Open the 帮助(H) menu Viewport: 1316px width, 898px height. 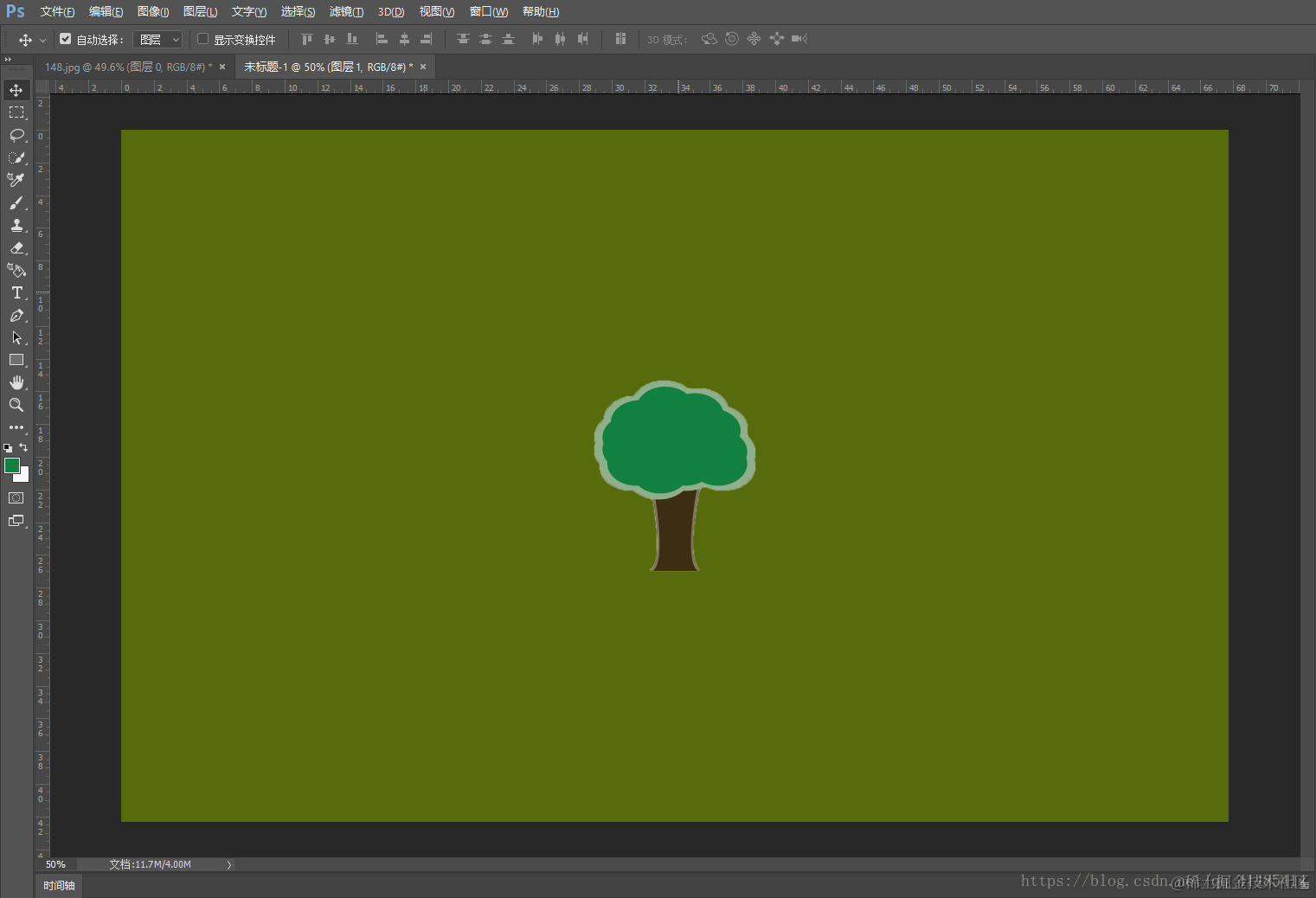click(541, 11)
